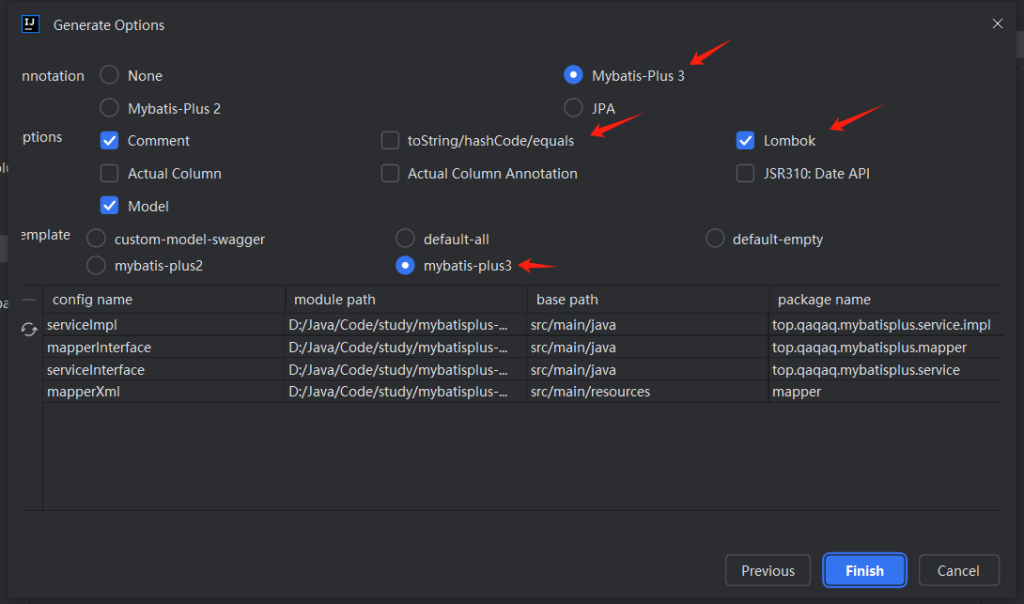
Task: Select the Mybatis-Plus 3 annotation radio button
Action: pos(573,75)
